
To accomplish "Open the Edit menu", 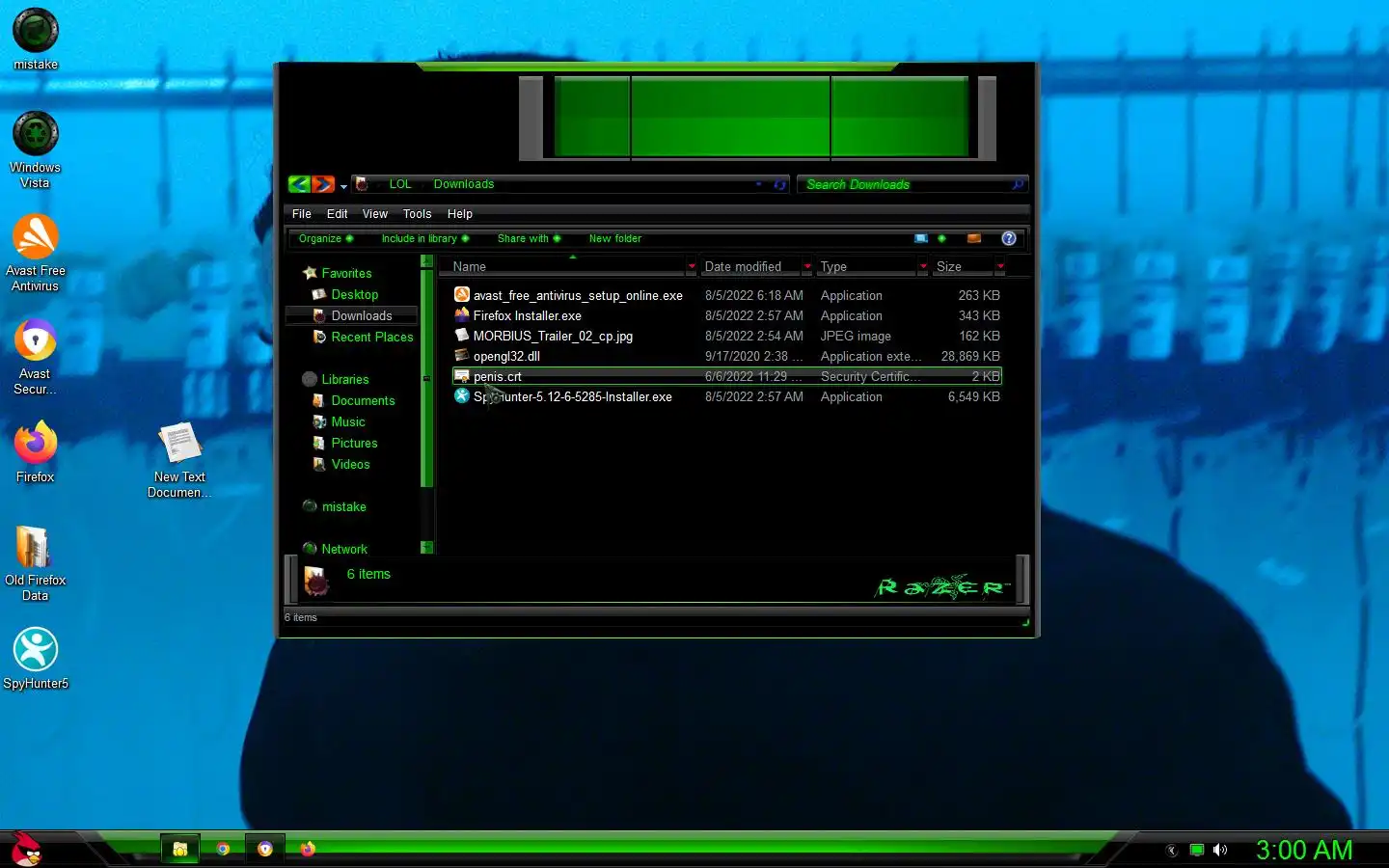I will tap(338, 214).
